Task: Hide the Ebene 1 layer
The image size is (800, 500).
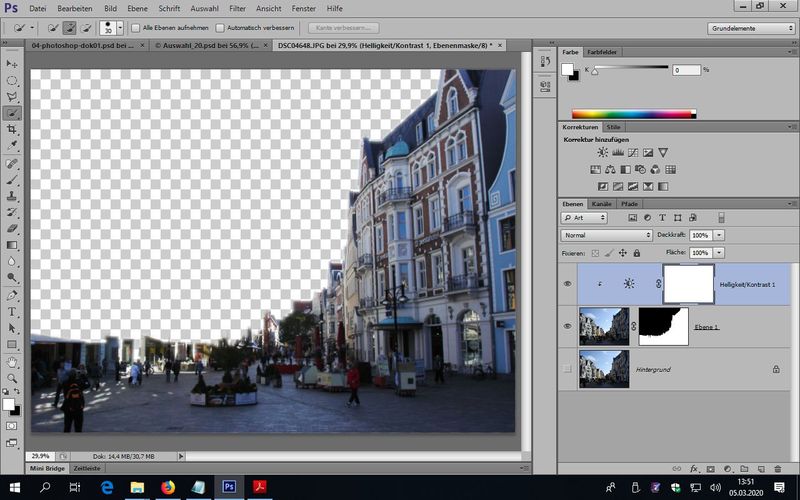Action: point(568,326)
